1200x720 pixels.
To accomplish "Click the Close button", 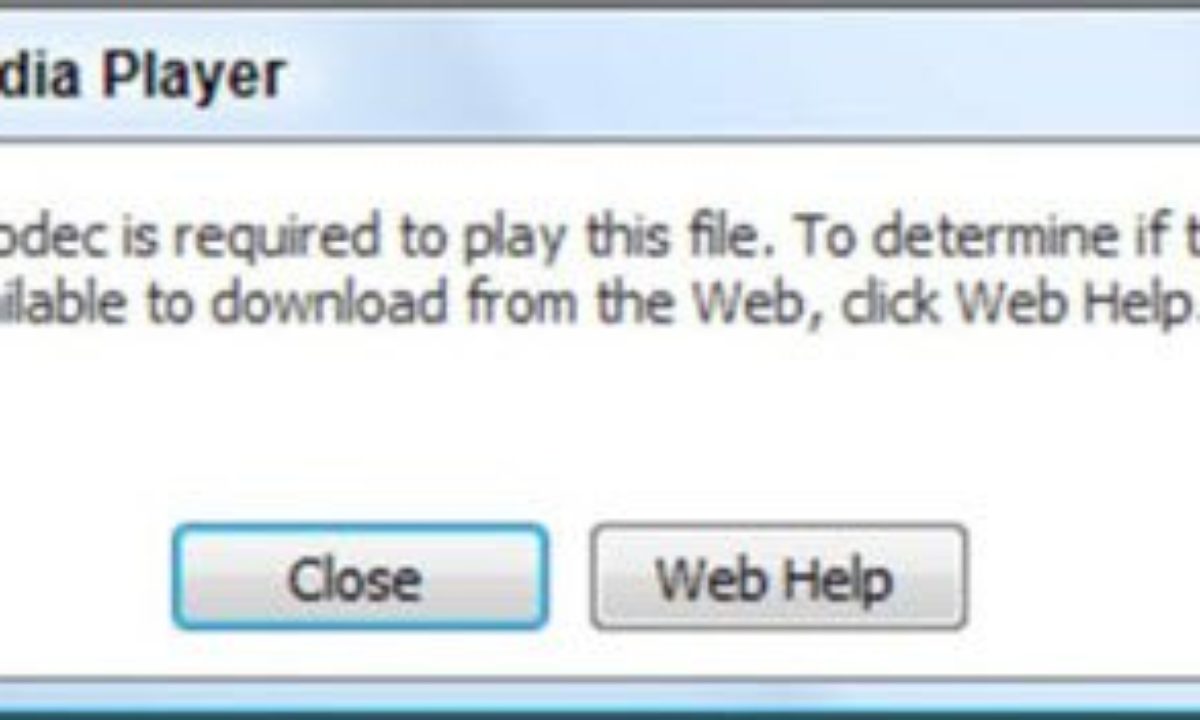I will coord(360,577).
